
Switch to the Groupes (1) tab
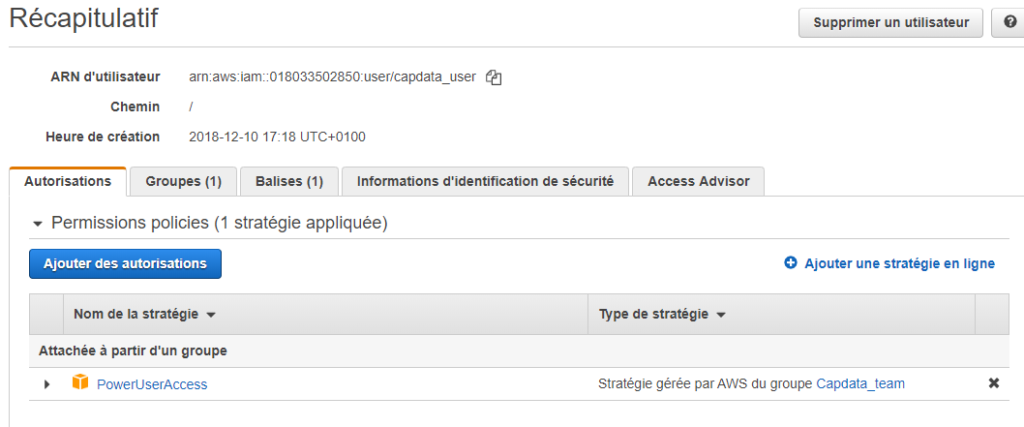point(183,182)
